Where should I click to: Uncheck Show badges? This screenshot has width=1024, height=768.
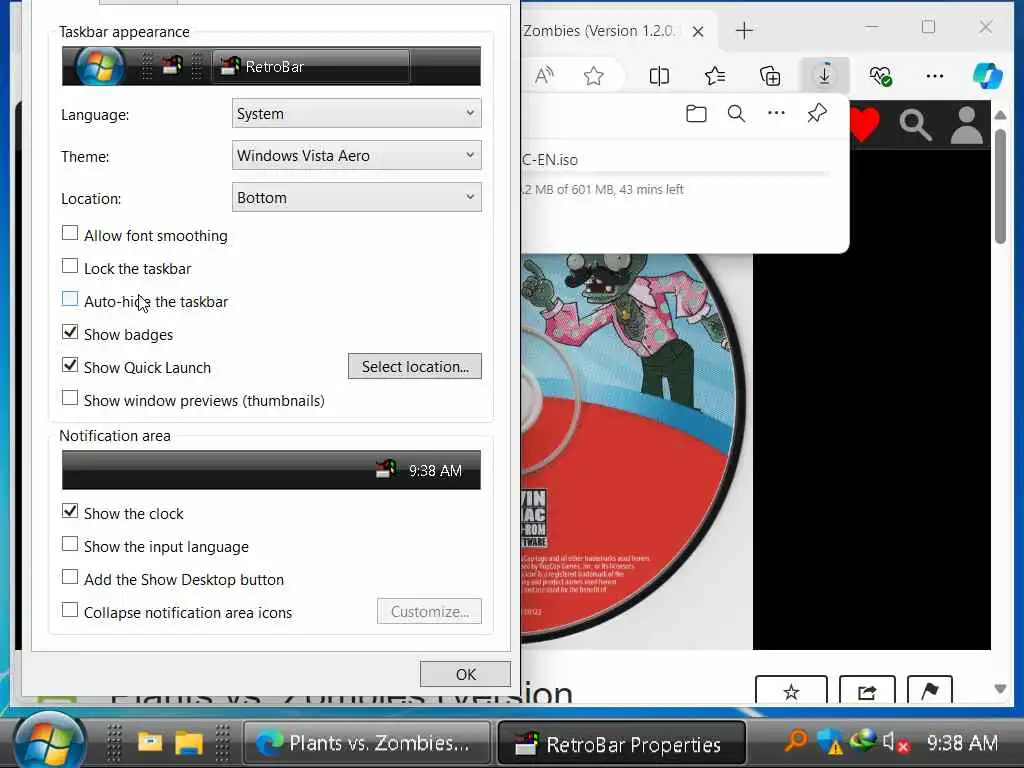coord(70,332)
